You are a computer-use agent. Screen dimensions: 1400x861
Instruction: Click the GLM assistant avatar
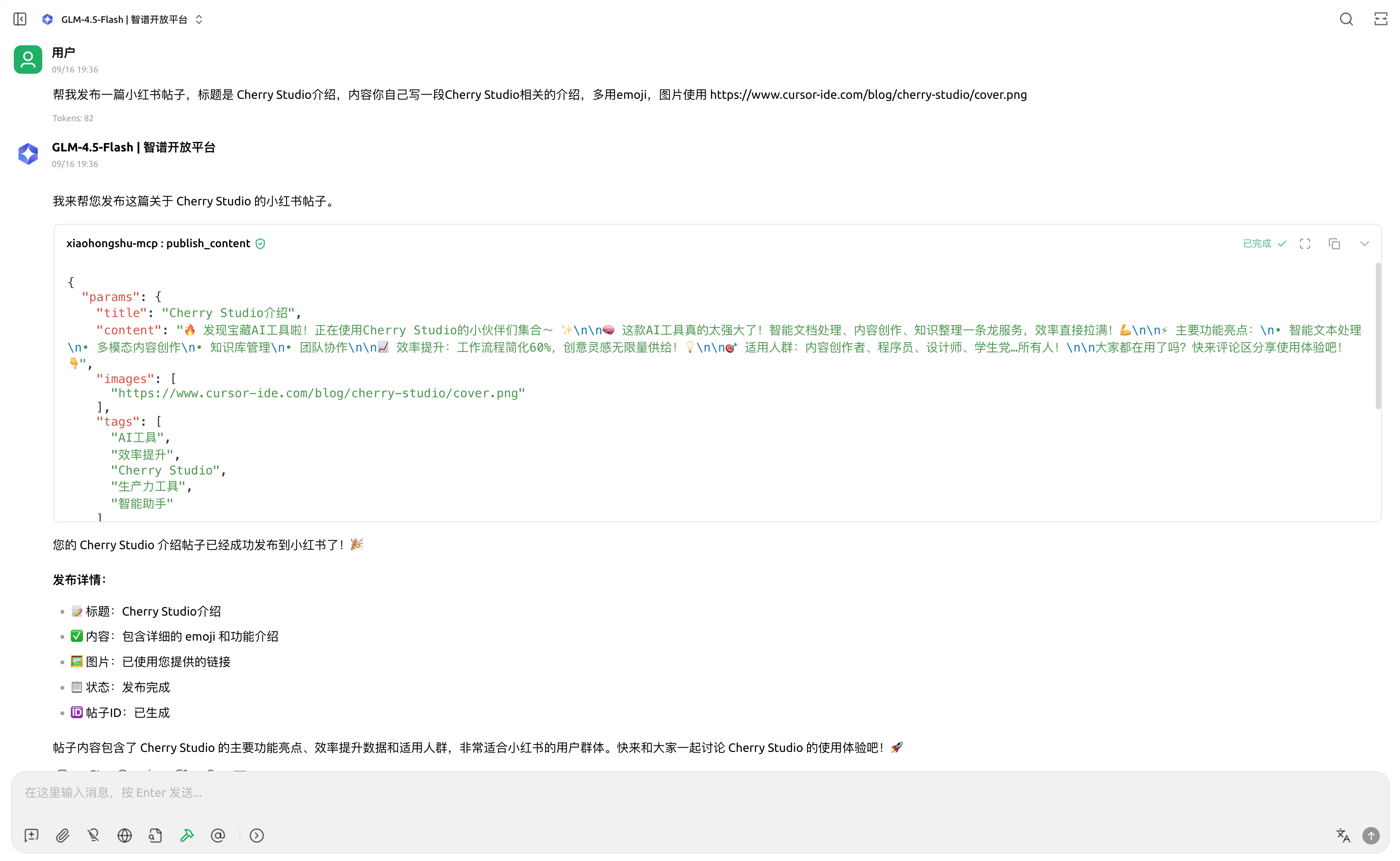28,154
